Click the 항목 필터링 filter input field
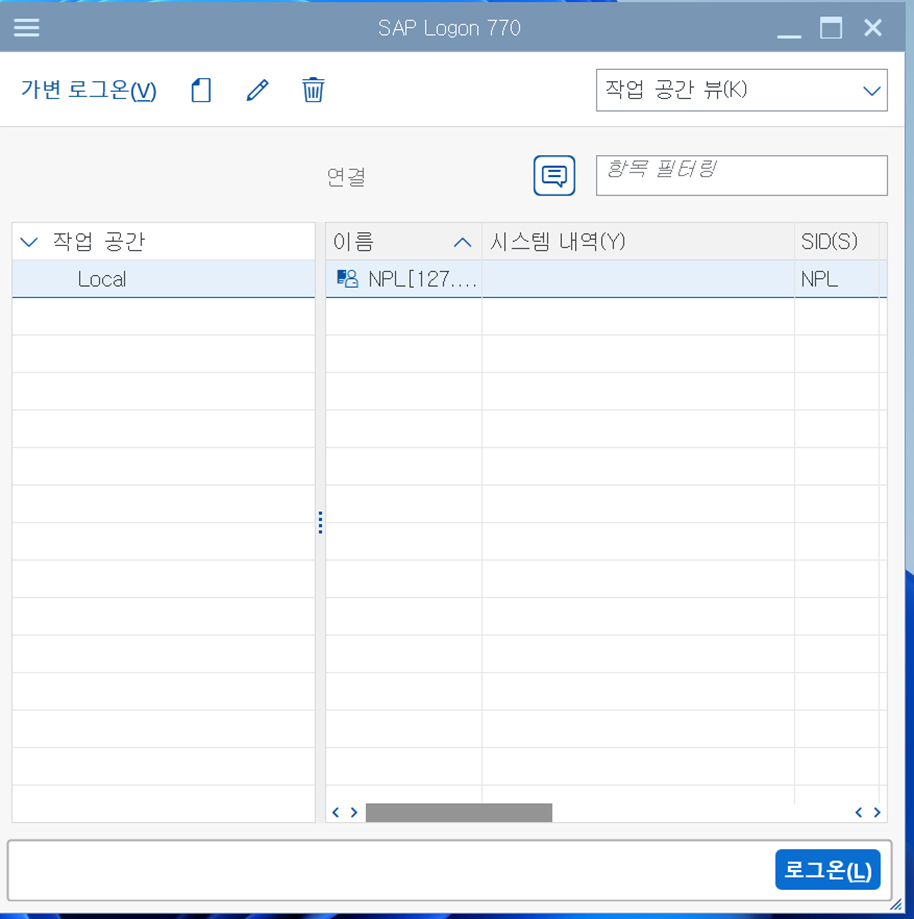 [x=742, y=175]
